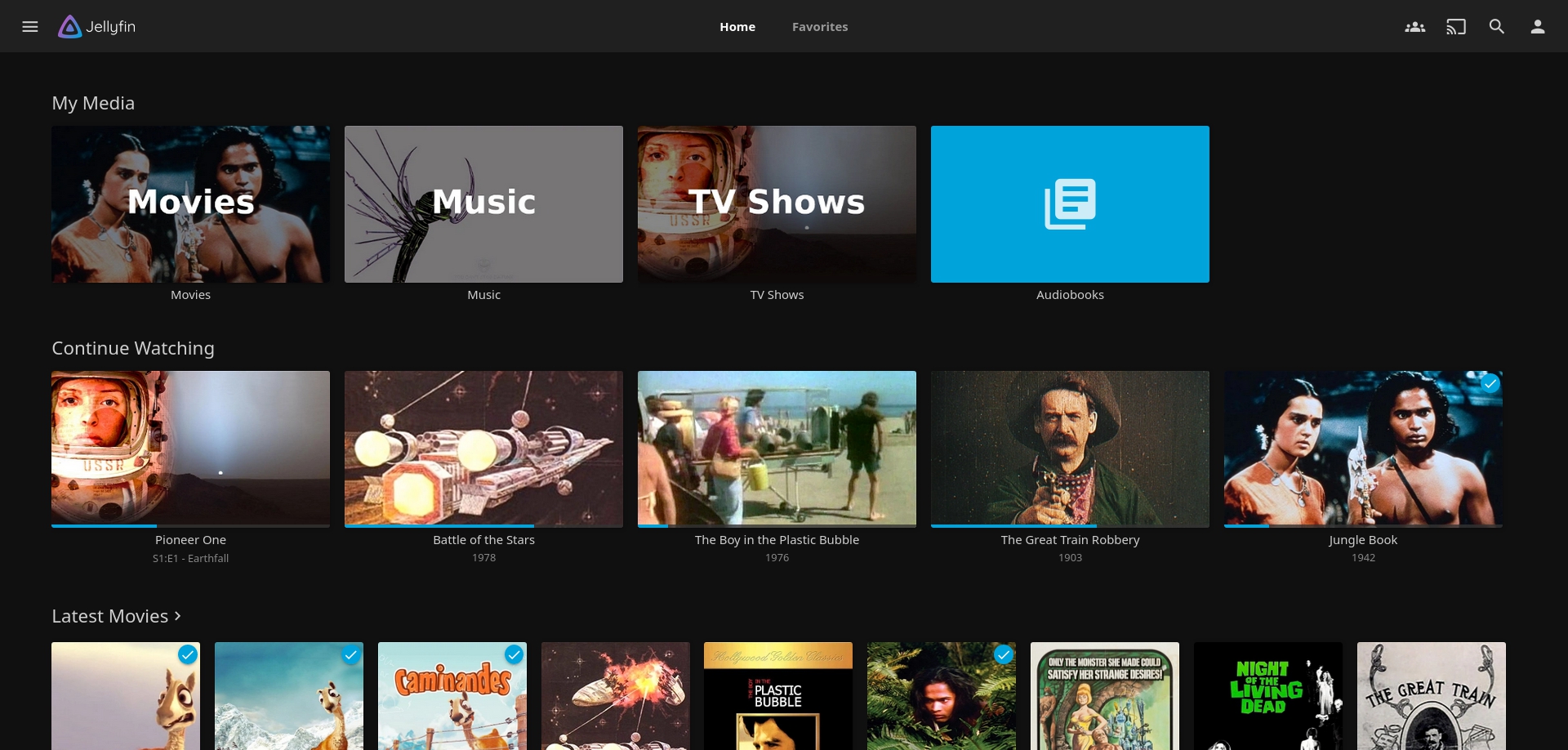Screen dimensions: 1568x750
Task: Click the Audiobooks caption under the card
Action: [x=1070, y=295]
